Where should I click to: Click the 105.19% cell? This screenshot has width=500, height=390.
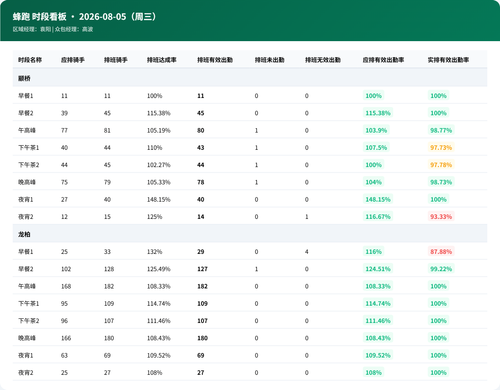coord(159,130)
